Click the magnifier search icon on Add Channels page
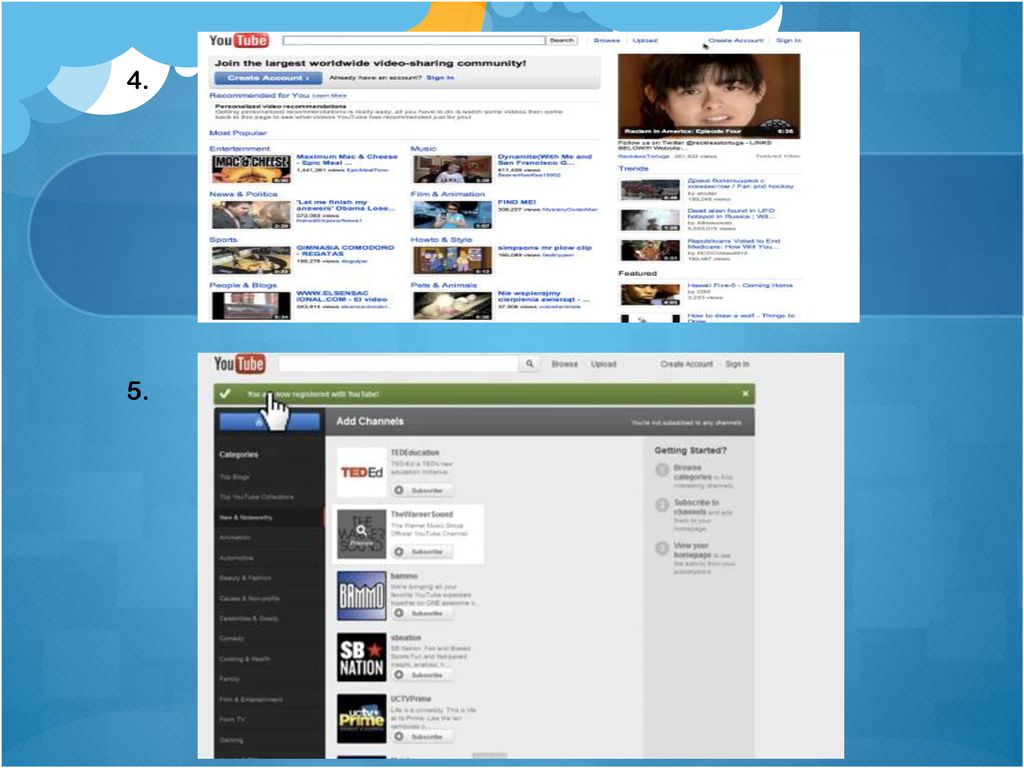 coord(530,364)
